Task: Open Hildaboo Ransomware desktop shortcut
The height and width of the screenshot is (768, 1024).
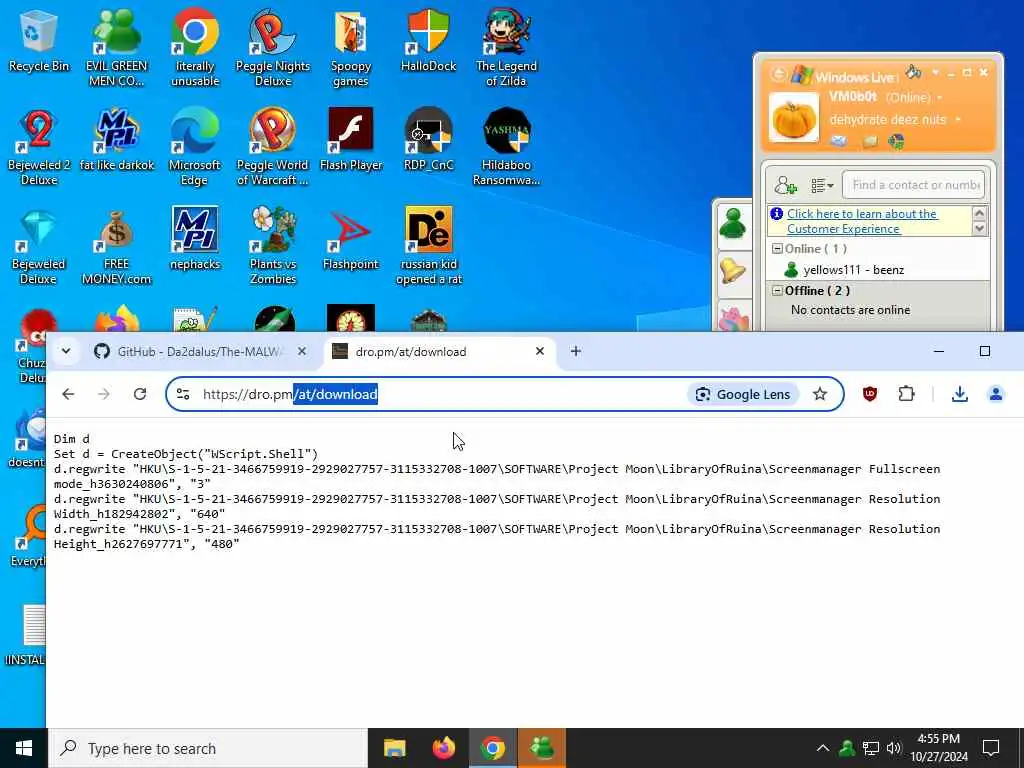Action: point(506,147)
